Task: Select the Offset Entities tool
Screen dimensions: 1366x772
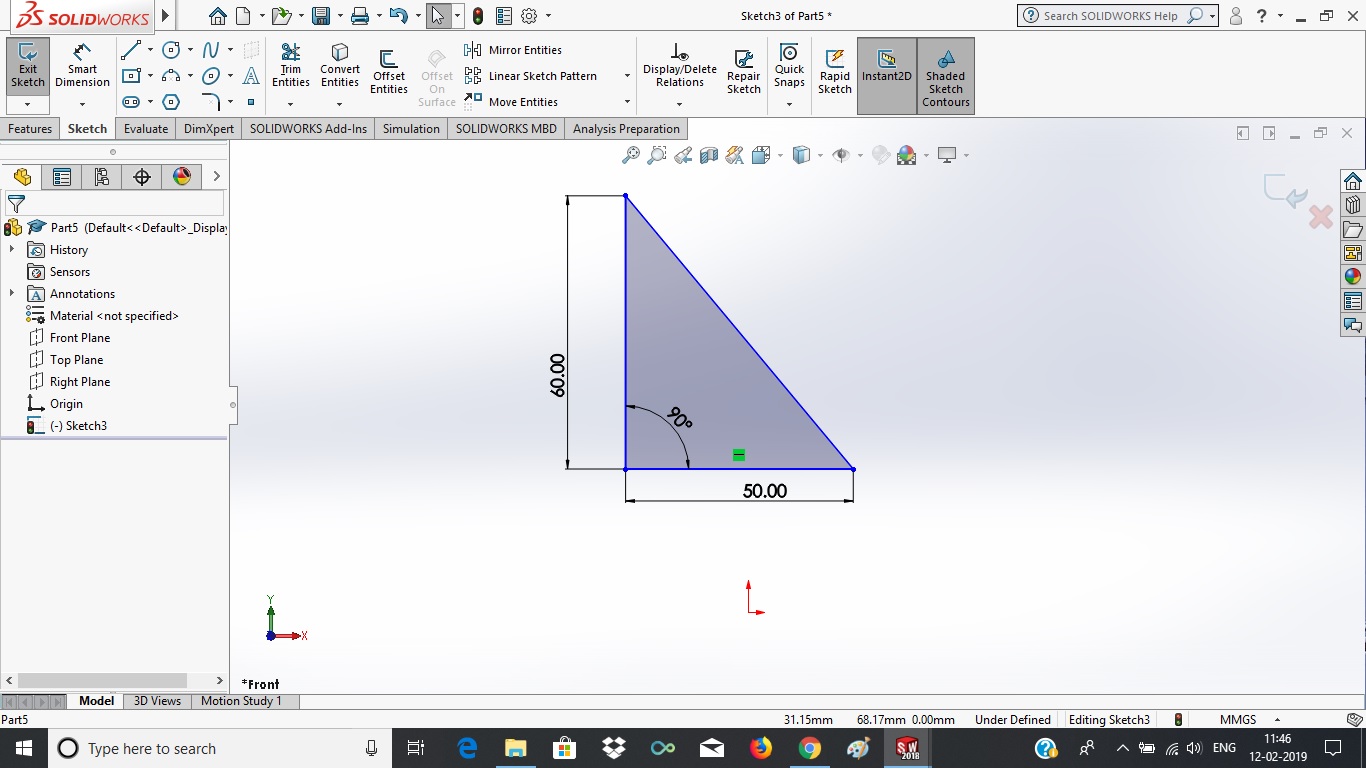Action: click(x=389, y=72)
